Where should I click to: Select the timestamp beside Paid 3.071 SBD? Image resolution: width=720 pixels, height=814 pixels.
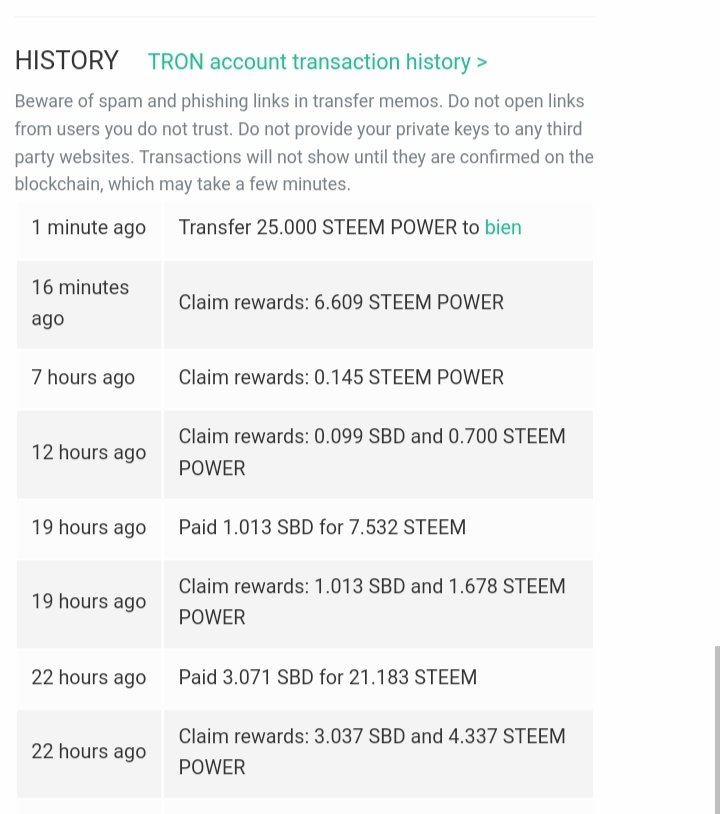(88, 677)
